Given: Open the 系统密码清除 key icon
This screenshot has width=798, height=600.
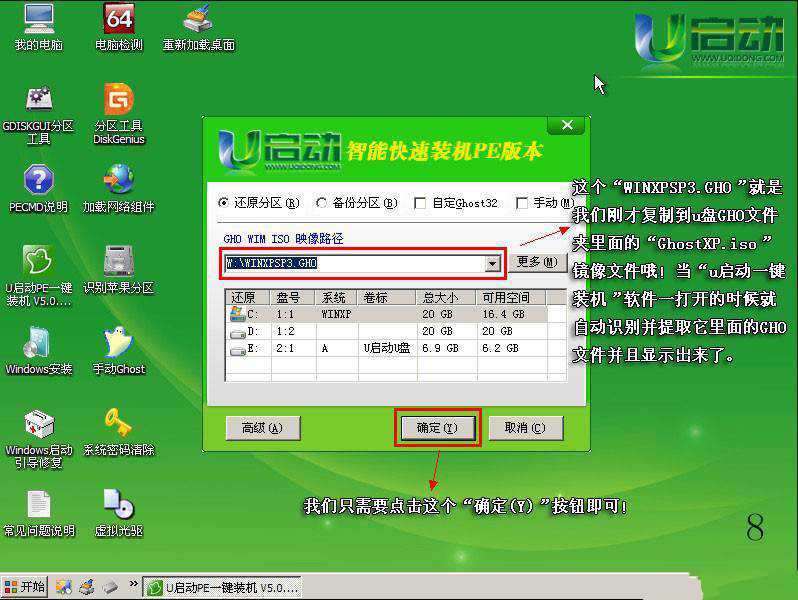Looking at the screenshot, I should tap(119, 424).
